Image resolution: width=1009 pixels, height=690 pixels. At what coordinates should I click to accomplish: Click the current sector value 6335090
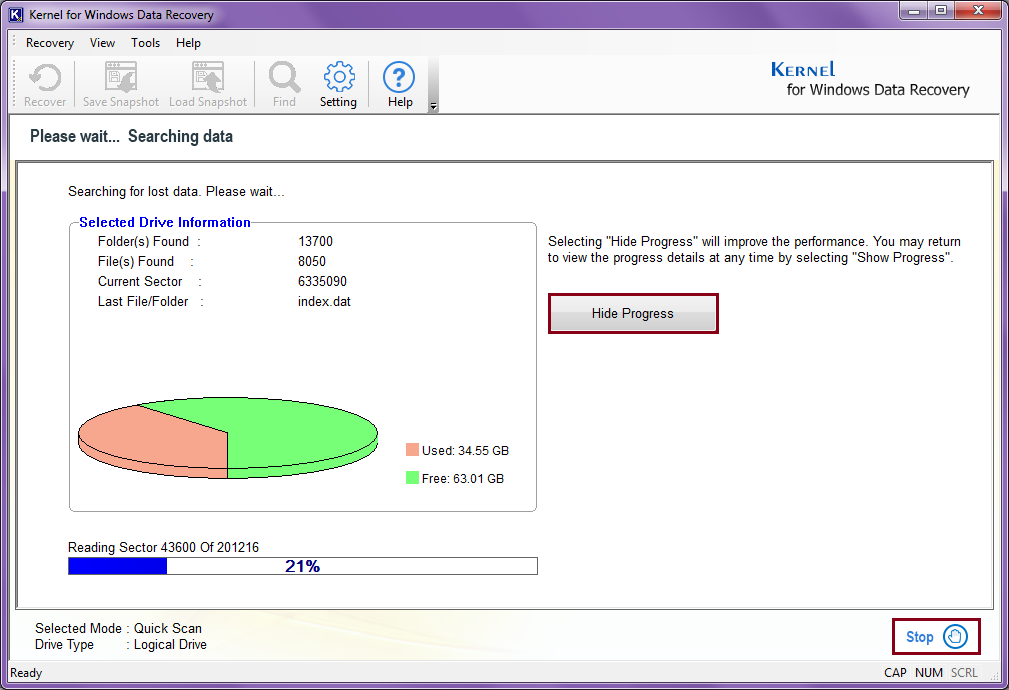[x=322, y=281]
